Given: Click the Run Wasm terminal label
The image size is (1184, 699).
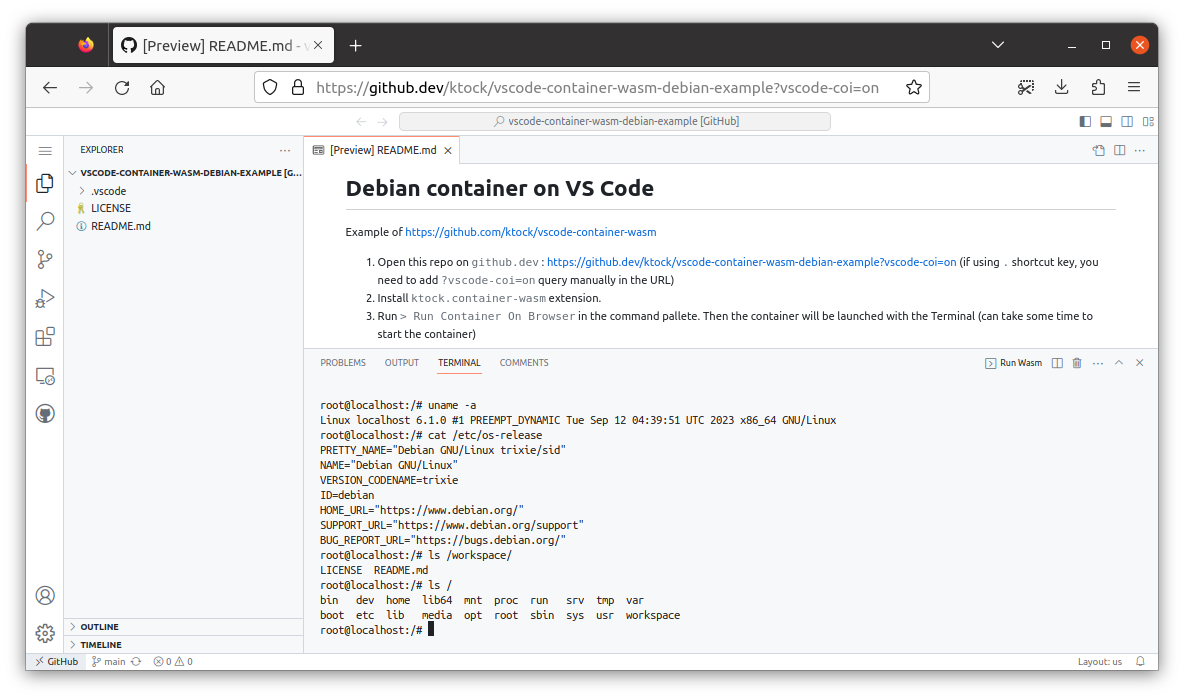Looking at the screenshot, I should 1013,363.
